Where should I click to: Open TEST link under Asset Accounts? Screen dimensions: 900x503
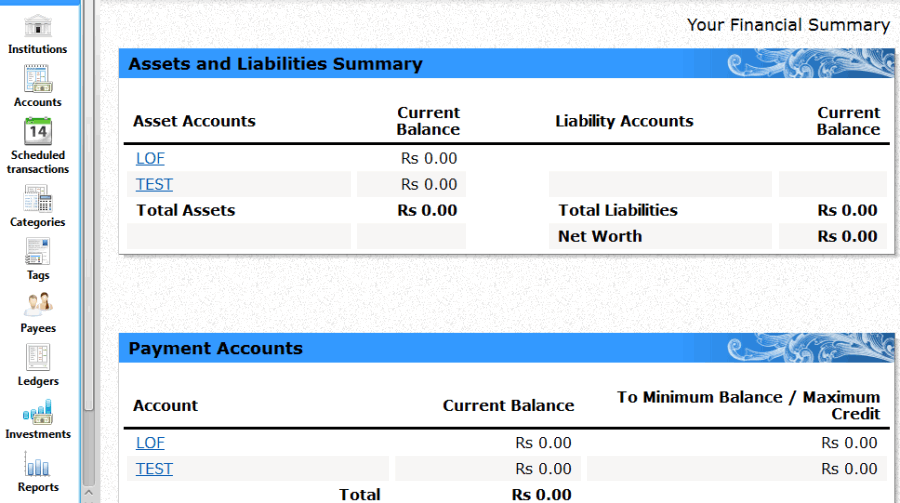coord(154,184)
